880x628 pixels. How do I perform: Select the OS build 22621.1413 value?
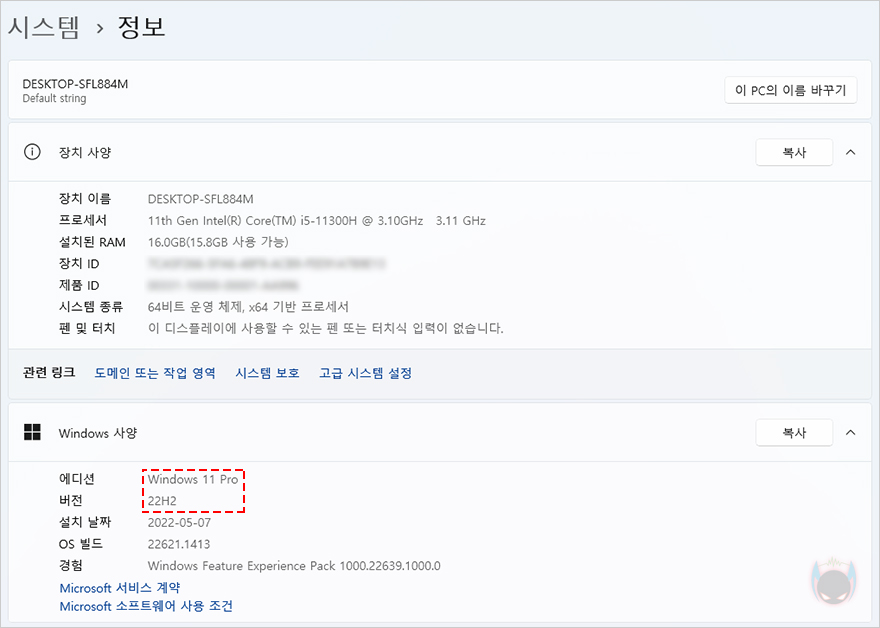pos(179,544)
